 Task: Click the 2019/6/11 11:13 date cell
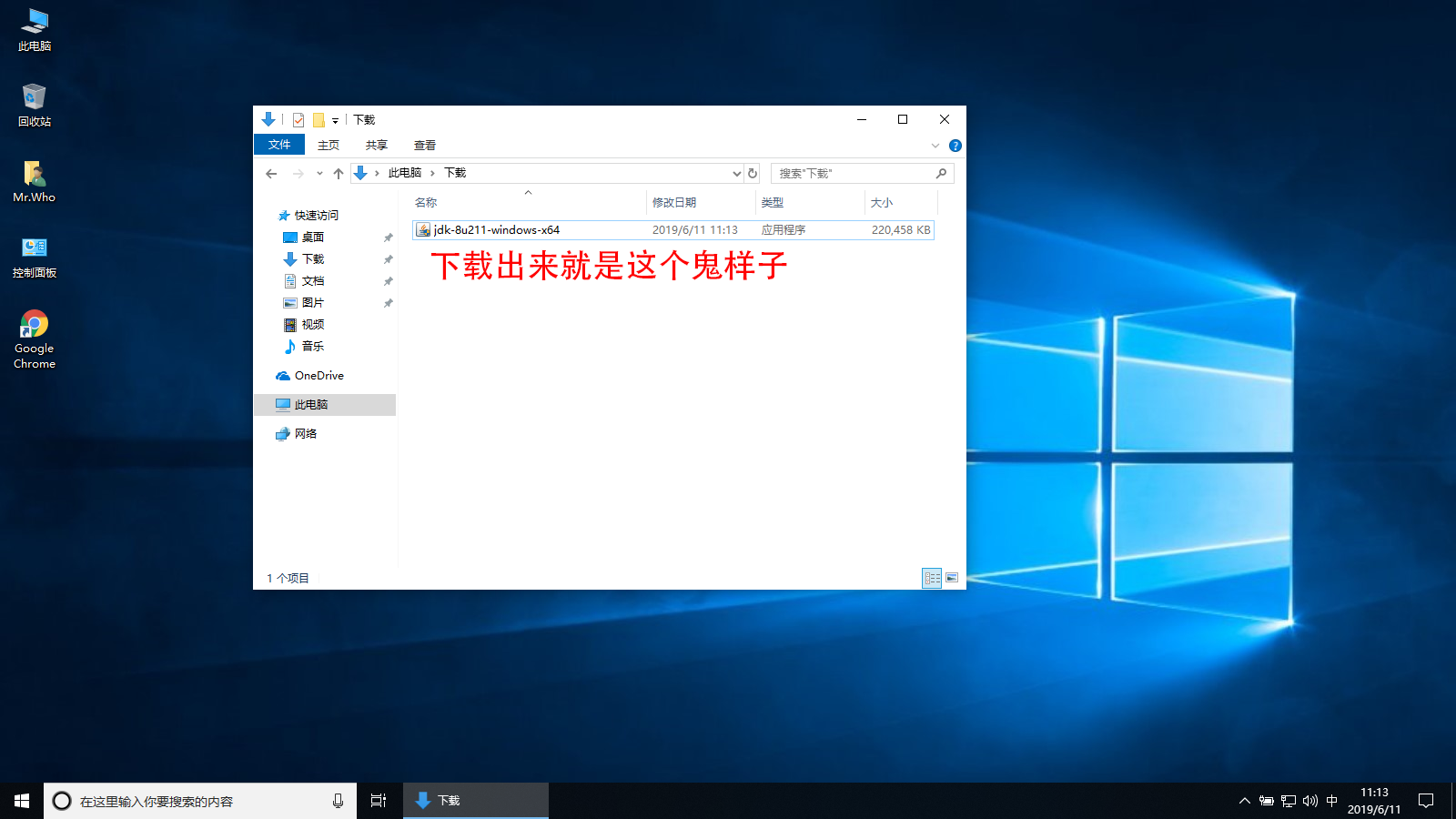coord(695,230)
